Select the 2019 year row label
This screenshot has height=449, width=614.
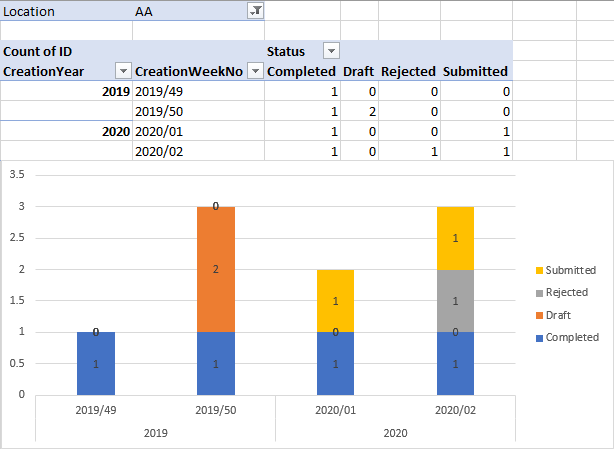click(67, 91)
